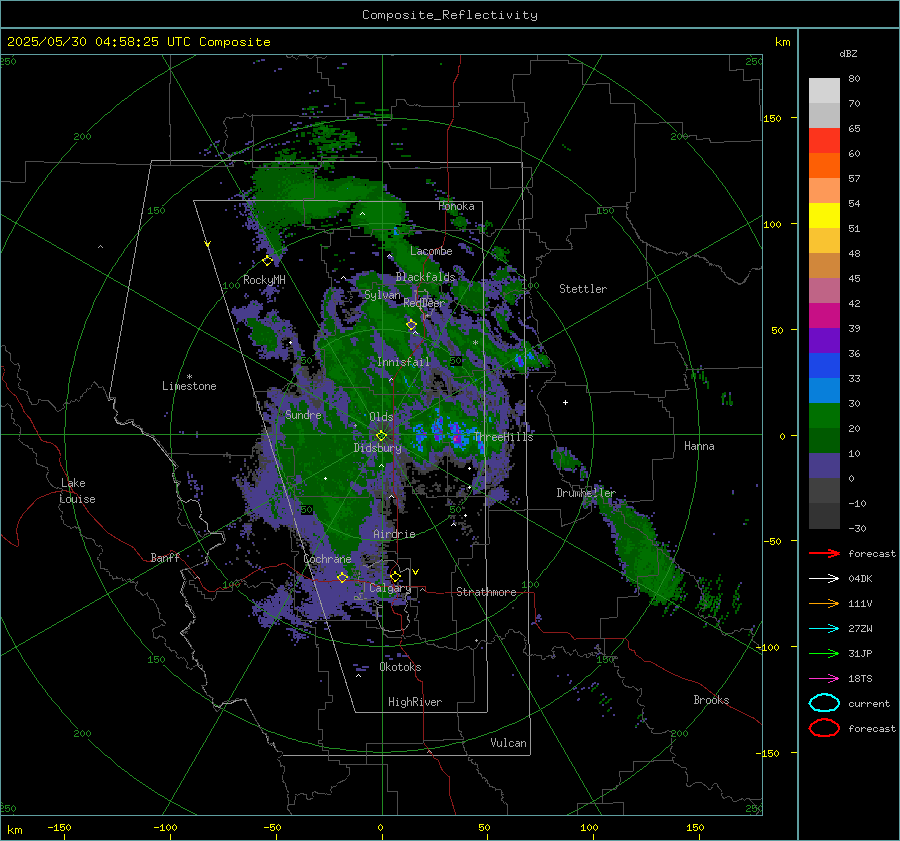
Task: Click the green 31JP arrow icon
Action: 824,653
